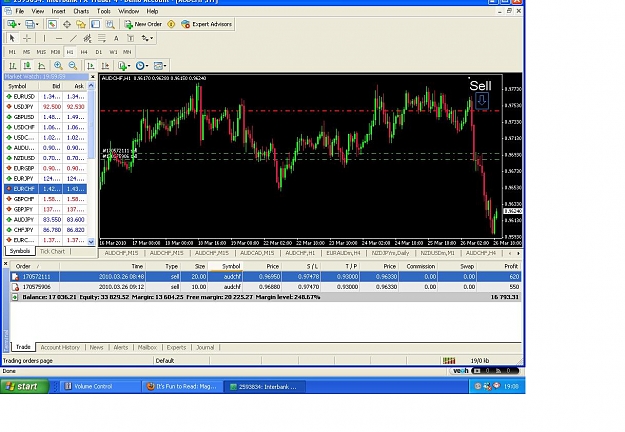Select the Fibonacci Retracement tool
This screenshot has height=432, width=625.
pyautogui.click(x=102, y=38)
